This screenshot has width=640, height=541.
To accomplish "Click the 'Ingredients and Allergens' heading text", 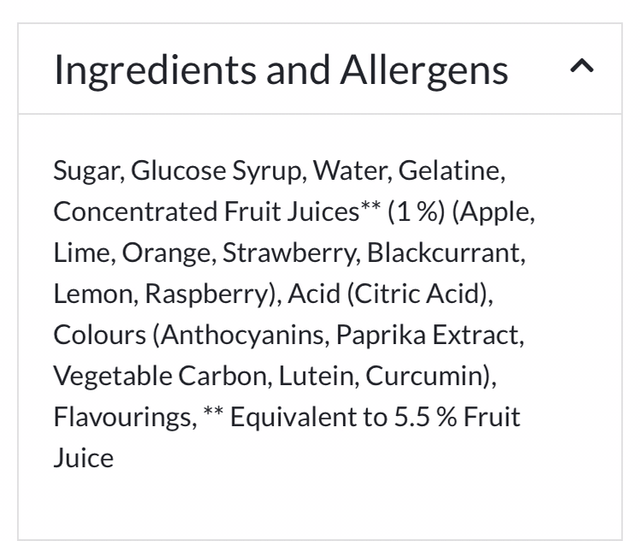I will pos(280,70).
